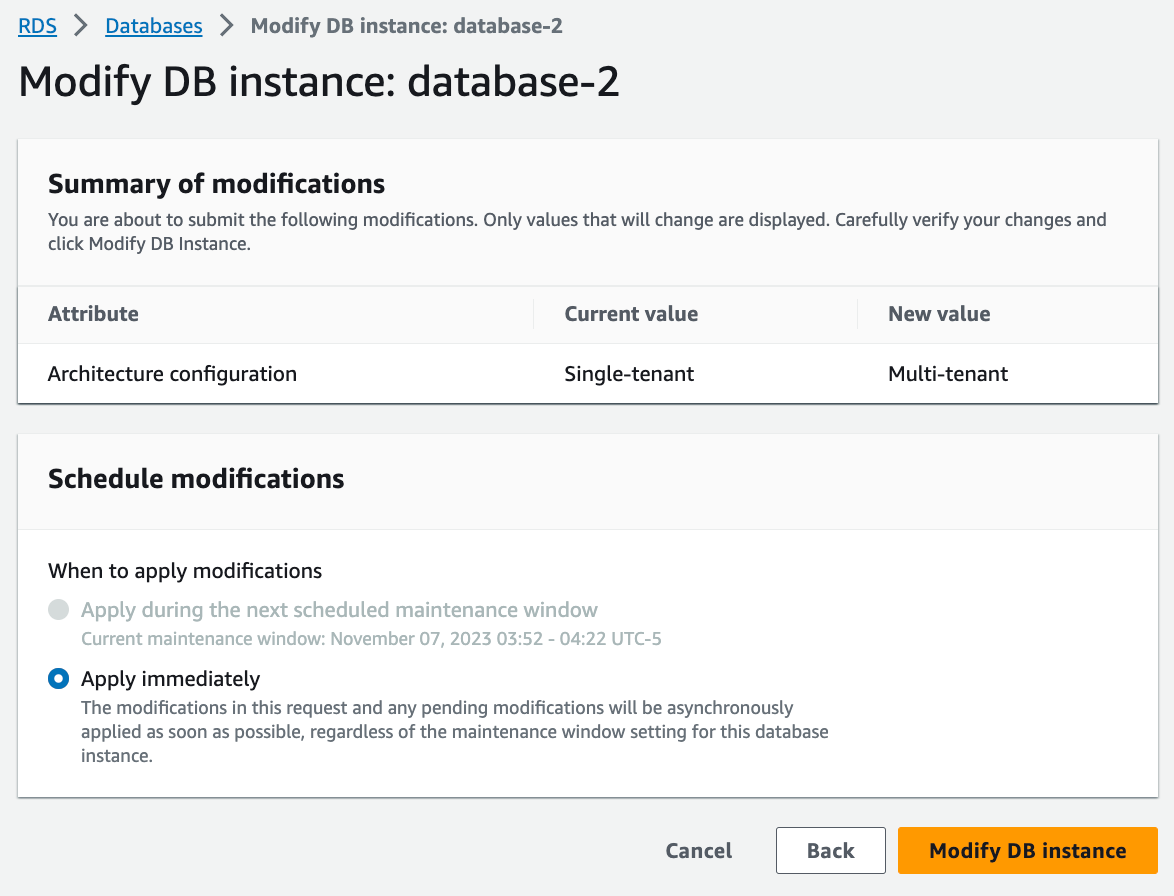Click the When to apply modifications label
1174x896 pixels.
[185, 571]
